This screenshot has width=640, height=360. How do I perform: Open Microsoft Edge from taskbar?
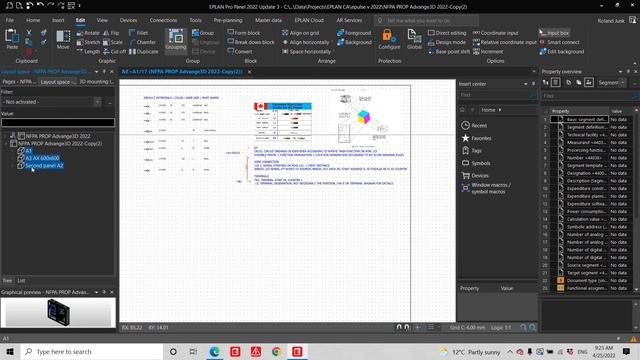(x=214, y=351)
